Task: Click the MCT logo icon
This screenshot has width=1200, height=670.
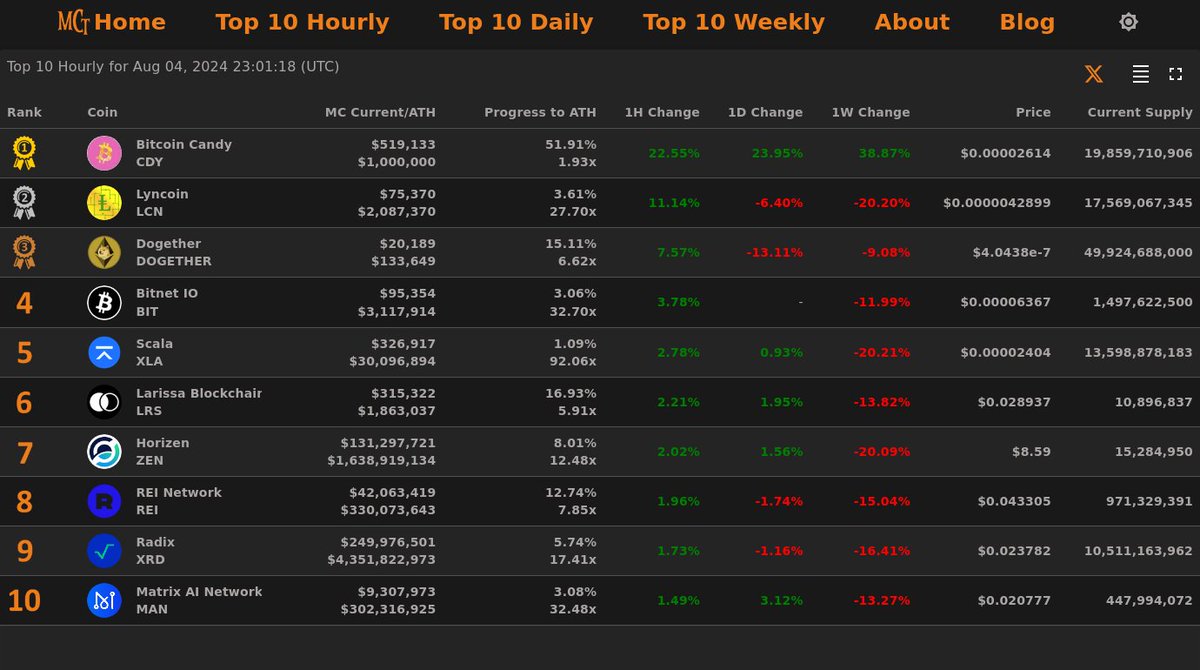Action: [x=73, y=22]
